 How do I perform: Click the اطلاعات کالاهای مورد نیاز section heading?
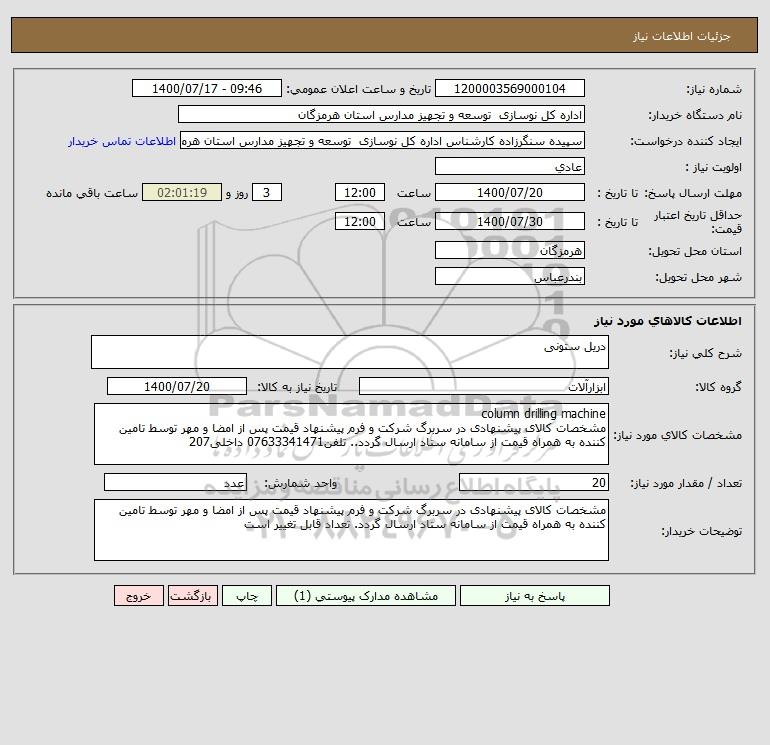(x=667, y=321)
